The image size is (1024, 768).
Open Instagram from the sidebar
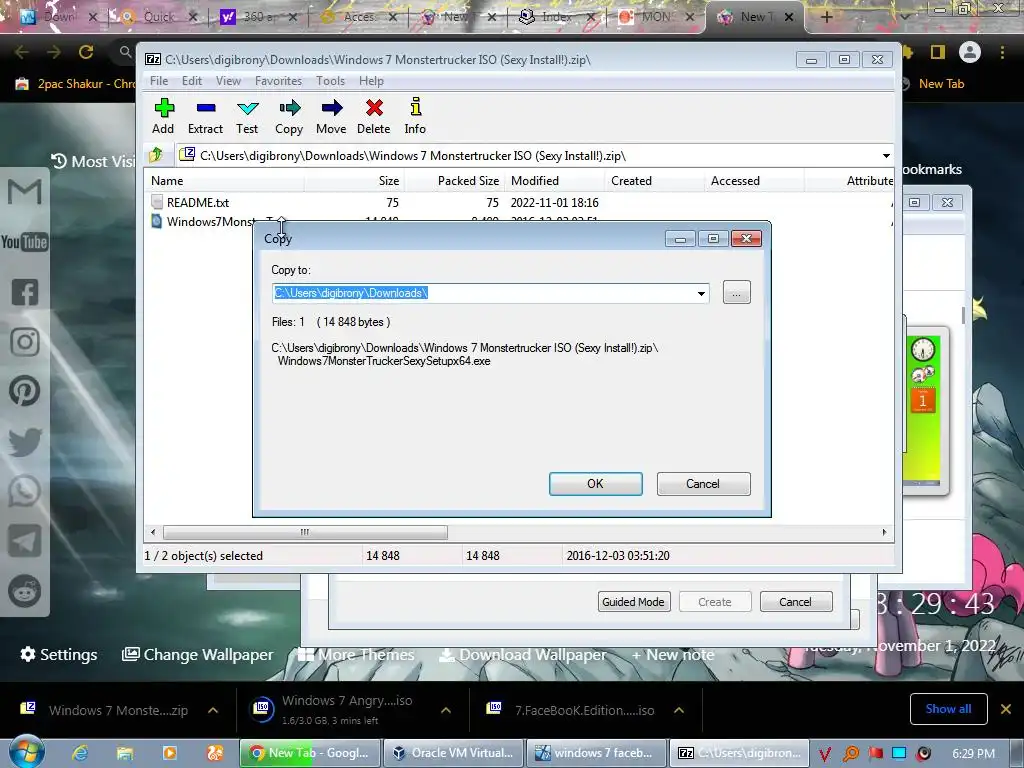click(x=25, y=342)
